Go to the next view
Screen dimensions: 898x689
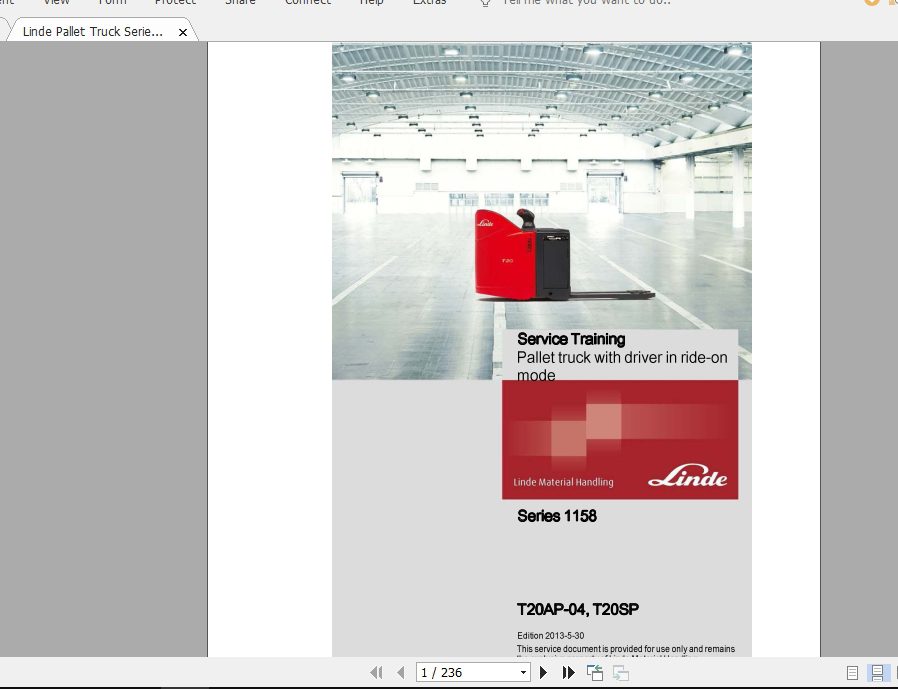pos(621,672)
